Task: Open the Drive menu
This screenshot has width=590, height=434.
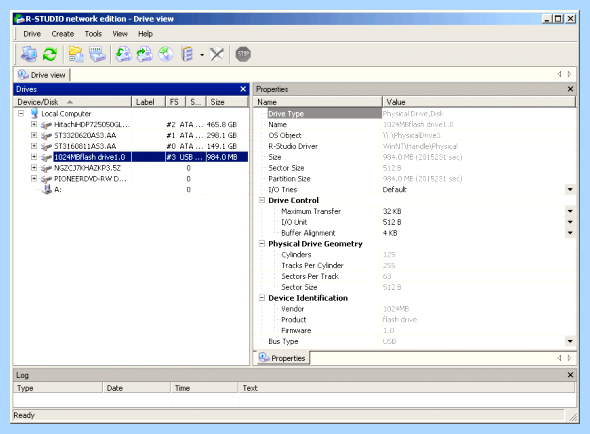Action: tap(32, 34)
